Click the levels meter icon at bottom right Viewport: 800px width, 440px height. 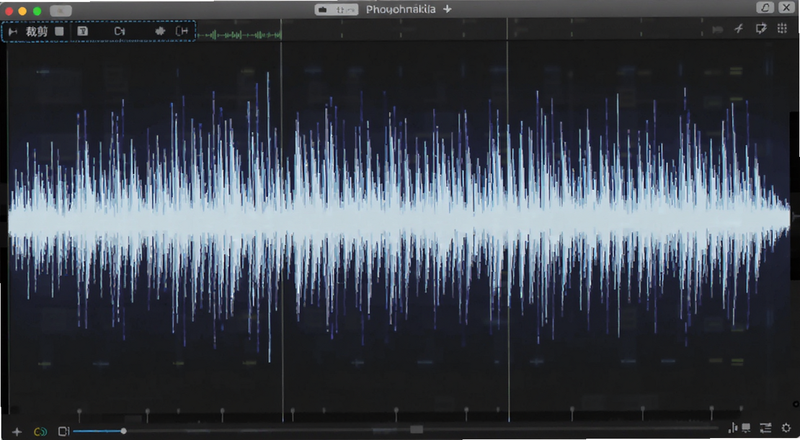(x=733, y=428)
